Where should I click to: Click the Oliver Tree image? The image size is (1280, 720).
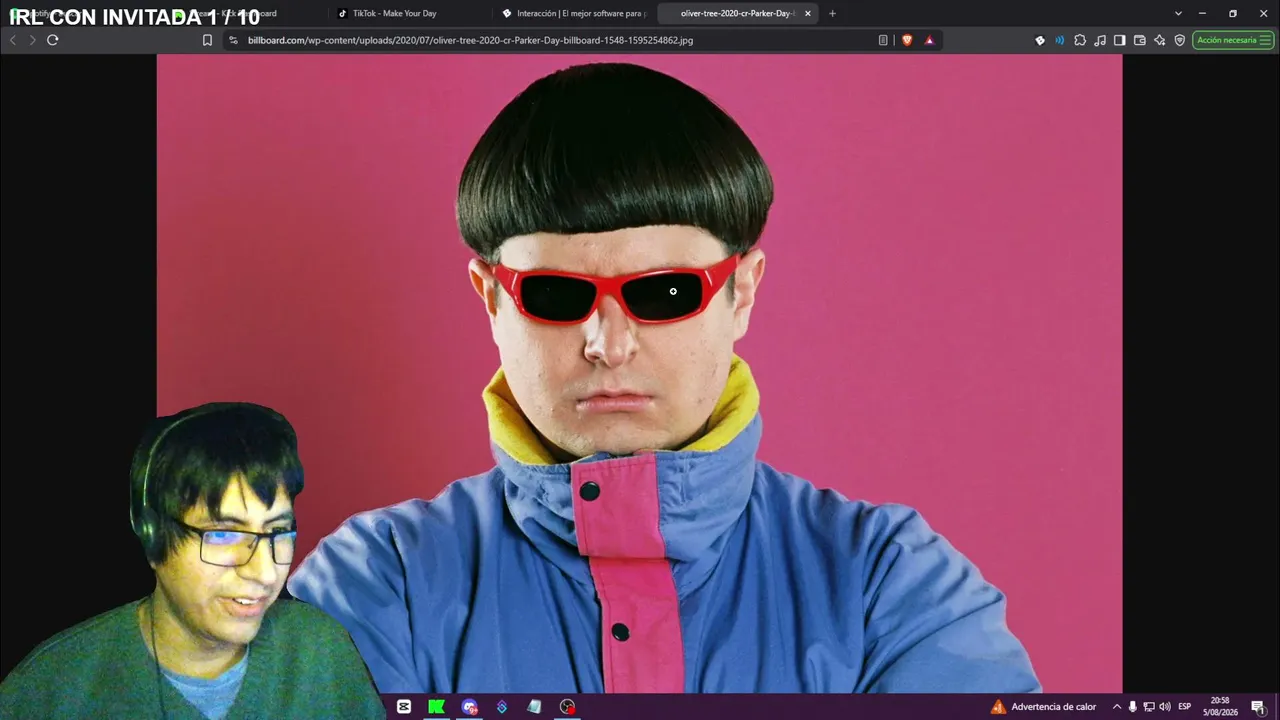point(639,373)
